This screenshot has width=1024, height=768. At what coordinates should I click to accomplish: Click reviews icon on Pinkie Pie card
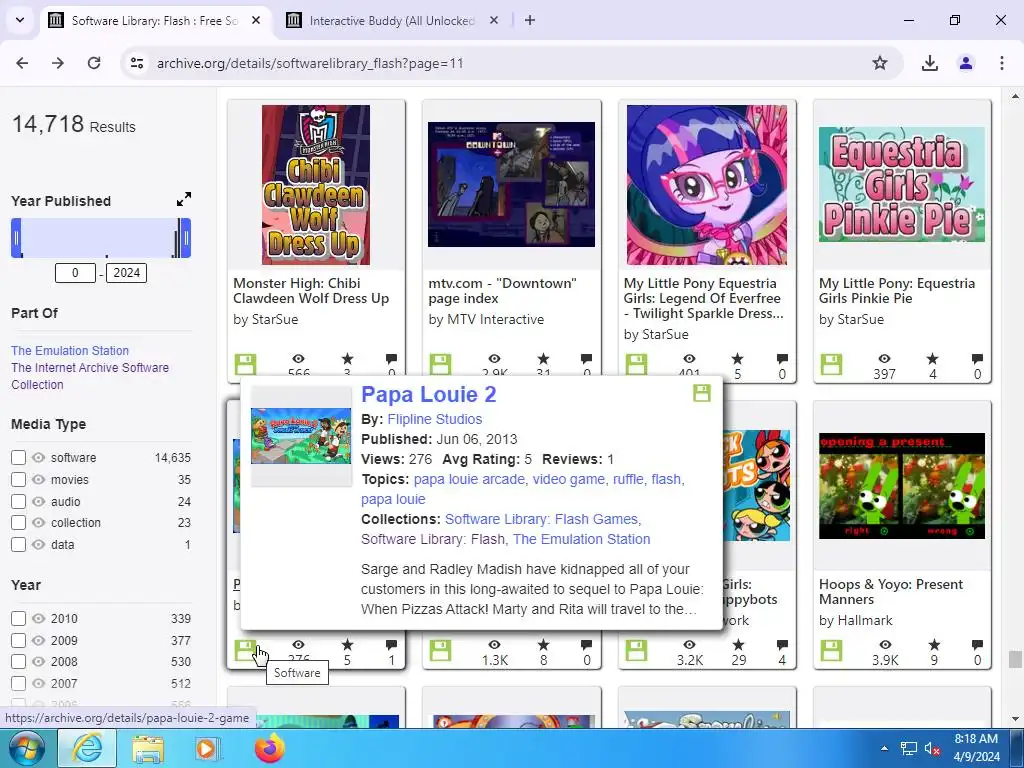tap(977, 359)
